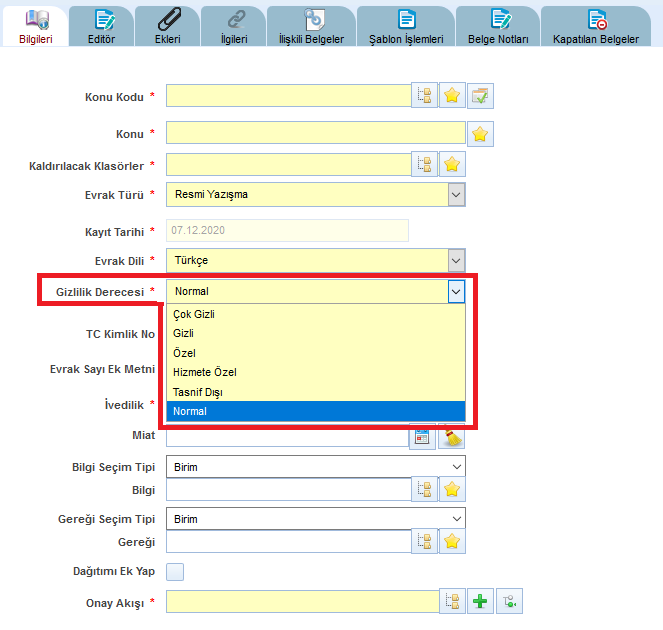Image resolution: width=663 pixels, height=630 pixels.
Task: Expand the Evrak Türü dropdown
Action: click(x=456, y=195)
